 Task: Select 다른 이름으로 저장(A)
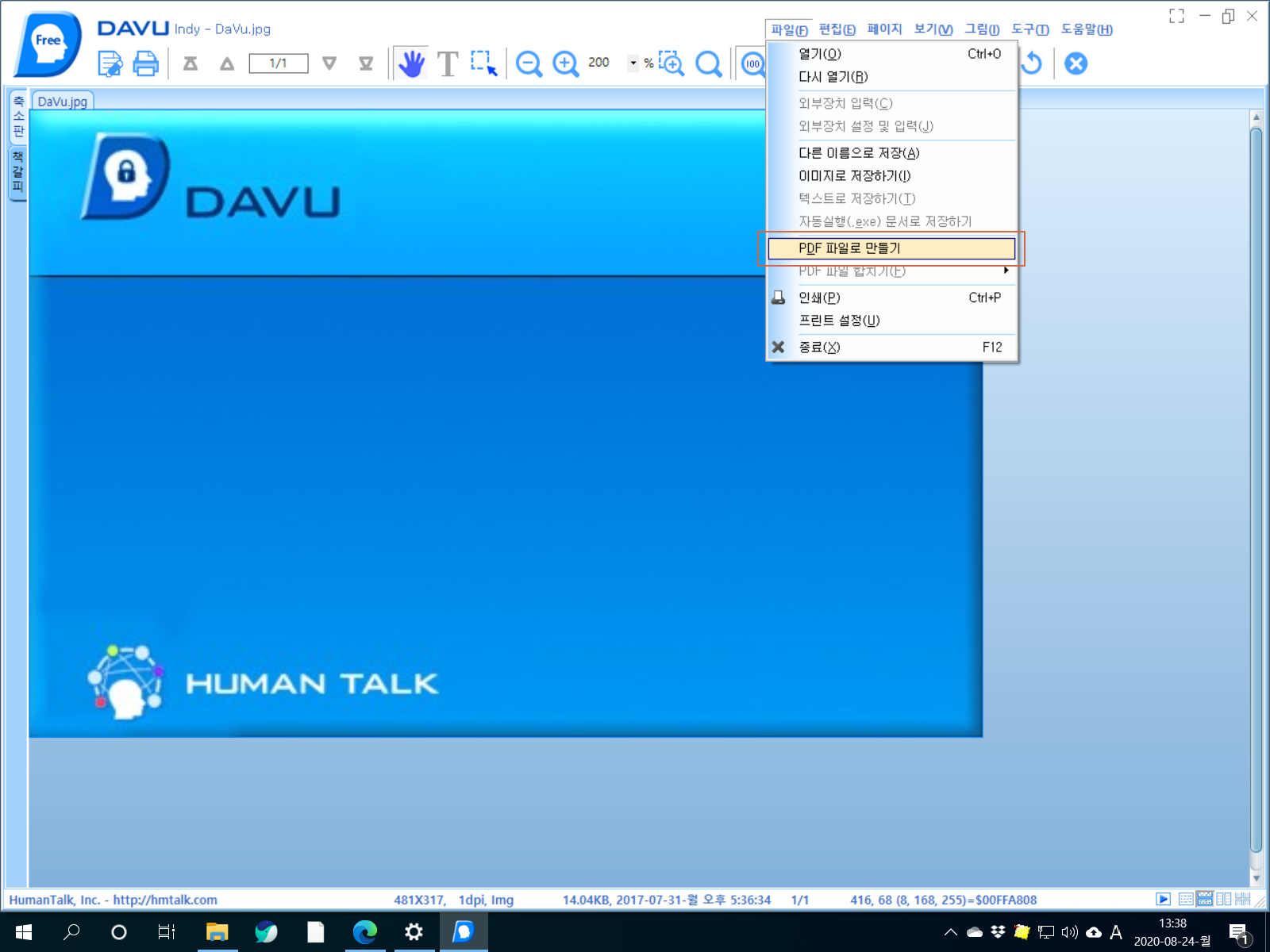[x=891, y=153]
